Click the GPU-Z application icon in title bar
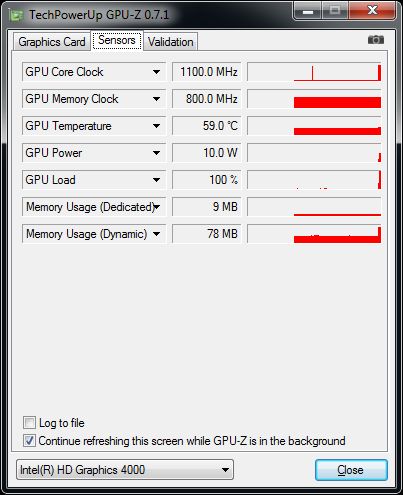This screenshot has width=403, height=495. coord(16,15)
